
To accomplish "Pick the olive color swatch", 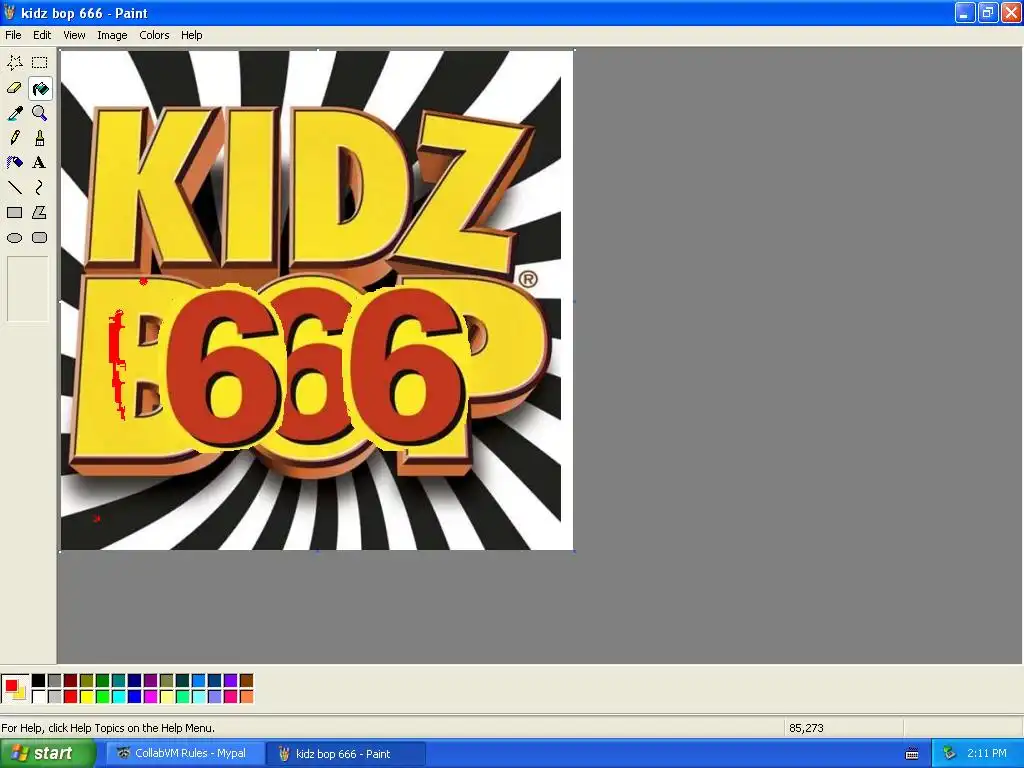I will (87, 681).
